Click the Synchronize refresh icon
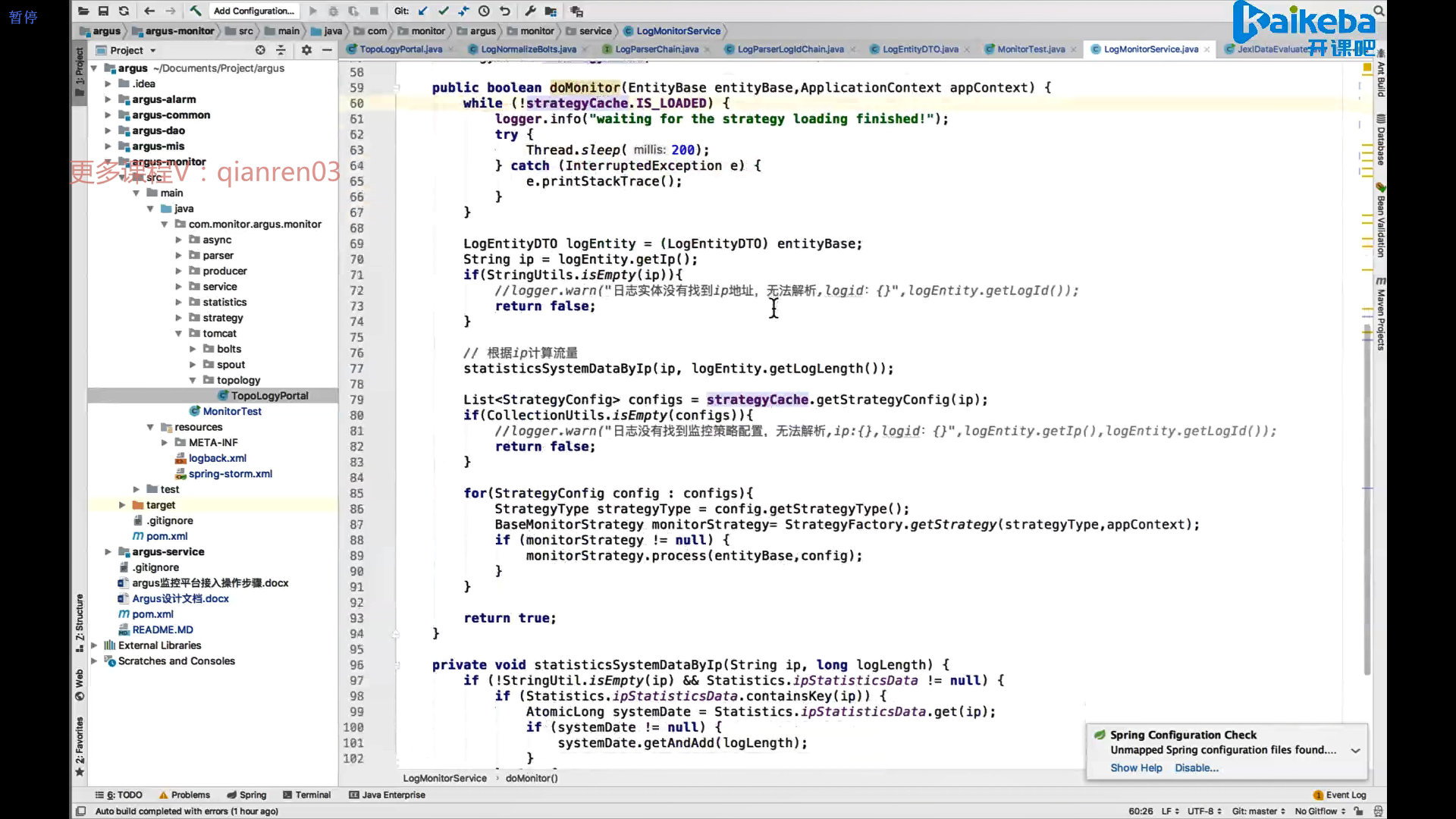 pos(124,11)
